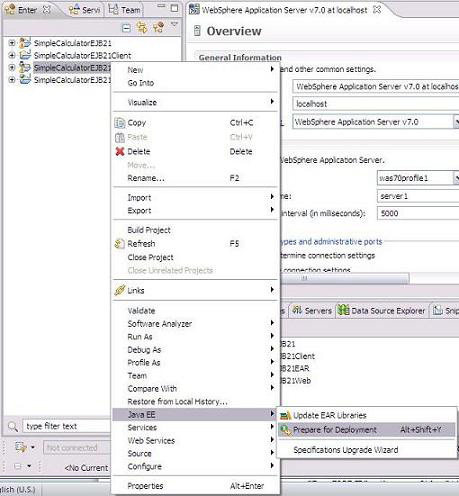Click the type filter text field
The width and height of the screenshot is (459, 496).
[x=67, y=426]
